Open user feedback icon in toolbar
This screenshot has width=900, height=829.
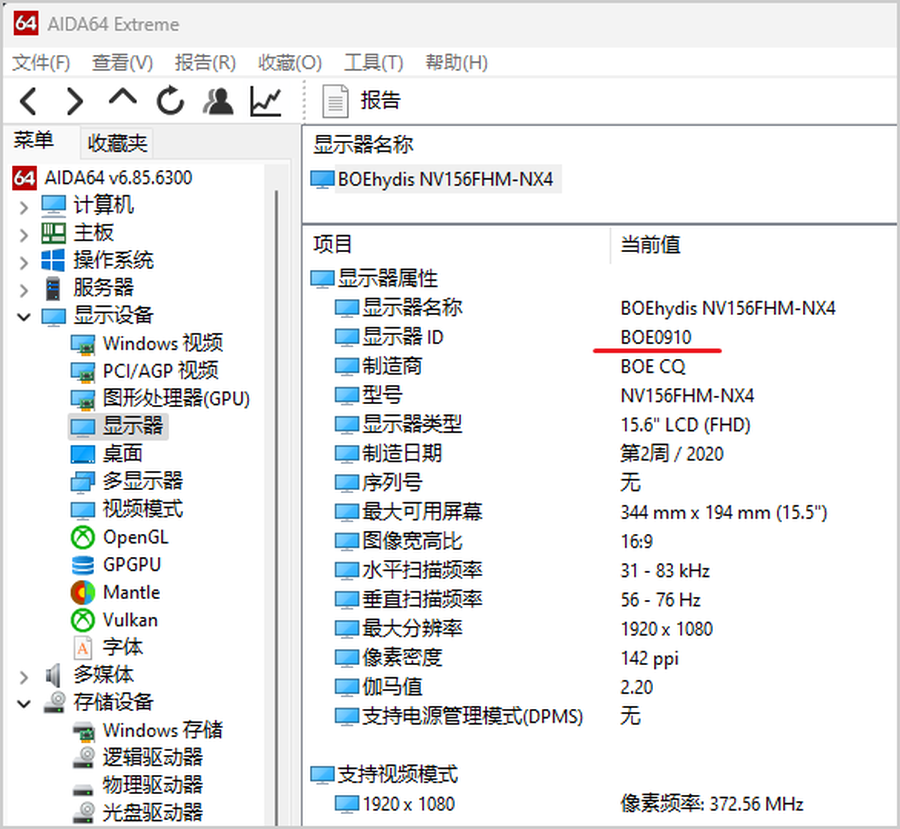pos(217,100)
